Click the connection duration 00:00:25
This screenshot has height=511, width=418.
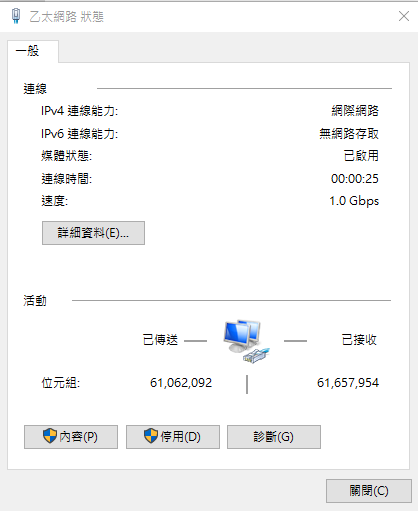(355, 179)
